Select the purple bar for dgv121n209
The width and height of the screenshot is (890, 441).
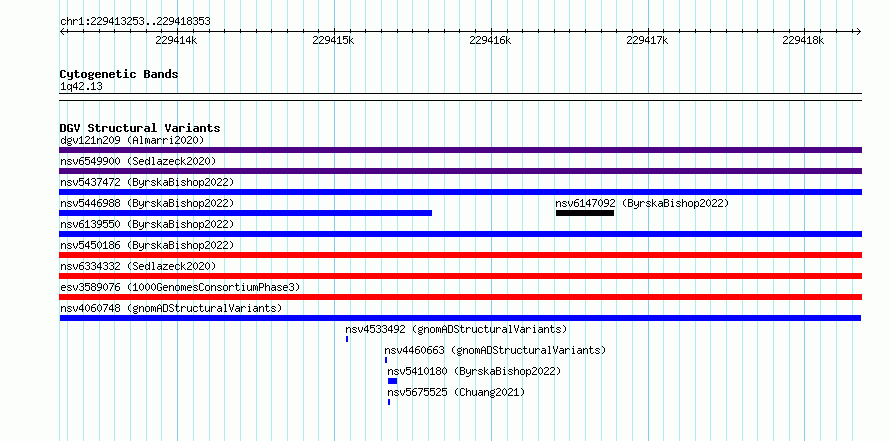tap(460, 150)
